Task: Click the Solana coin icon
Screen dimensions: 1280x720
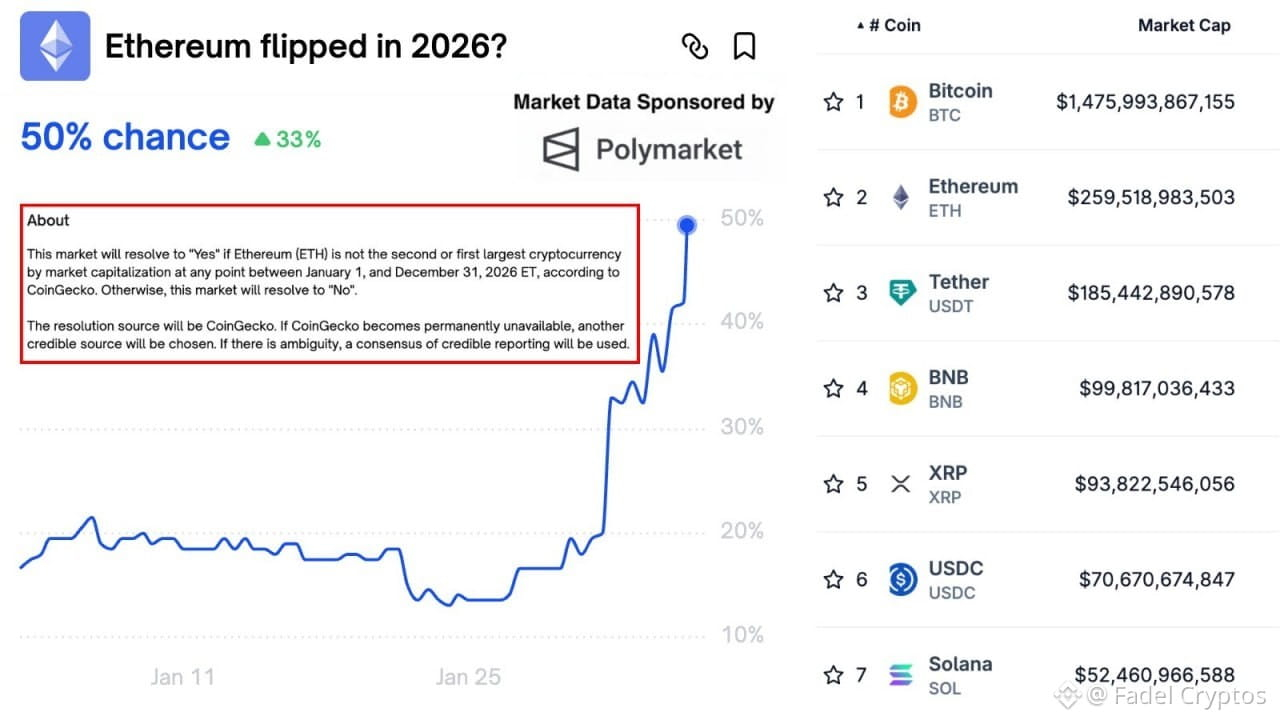Action: (x=903, y=675)
